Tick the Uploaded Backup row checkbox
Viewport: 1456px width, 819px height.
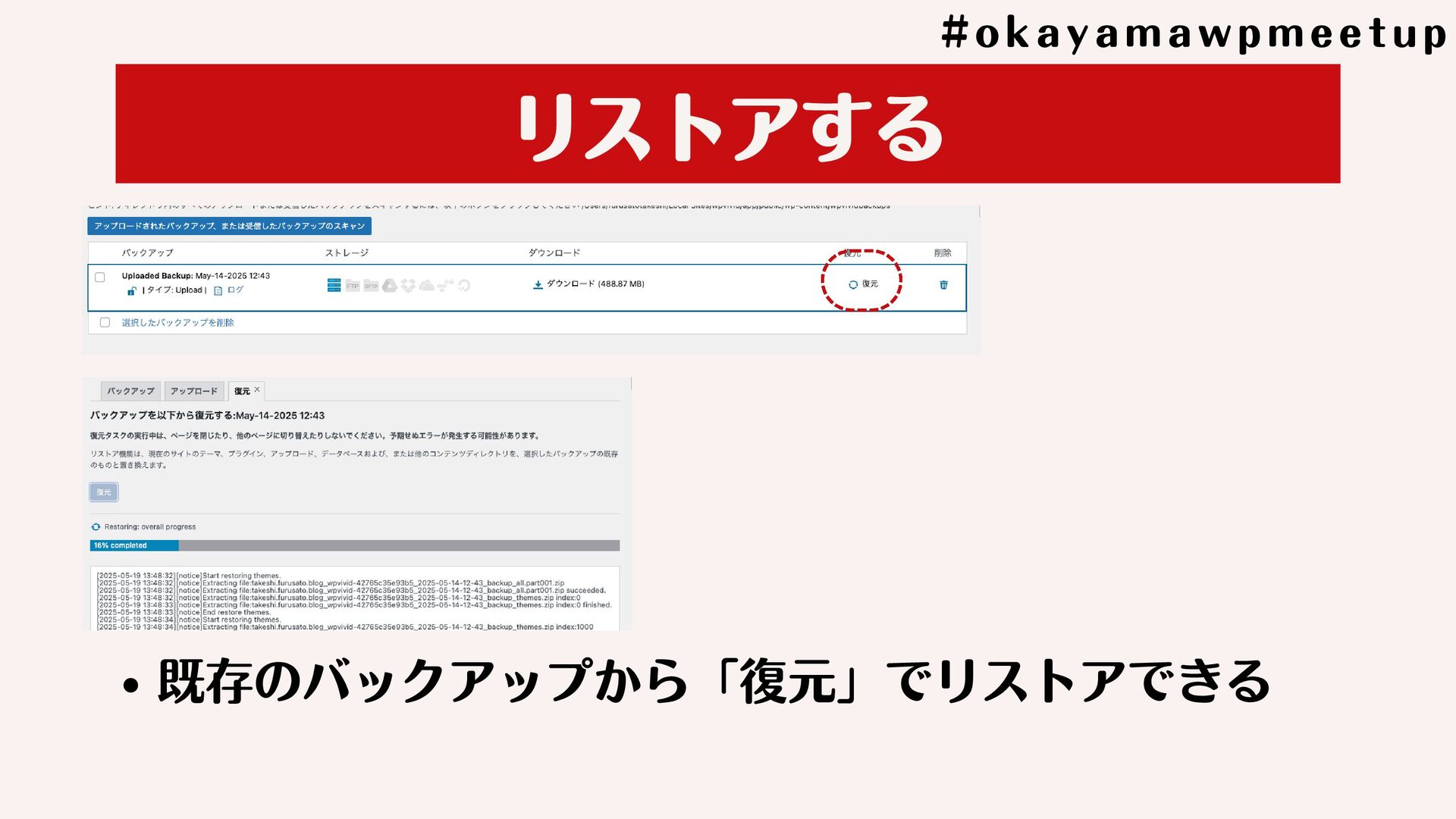(100, 278)
